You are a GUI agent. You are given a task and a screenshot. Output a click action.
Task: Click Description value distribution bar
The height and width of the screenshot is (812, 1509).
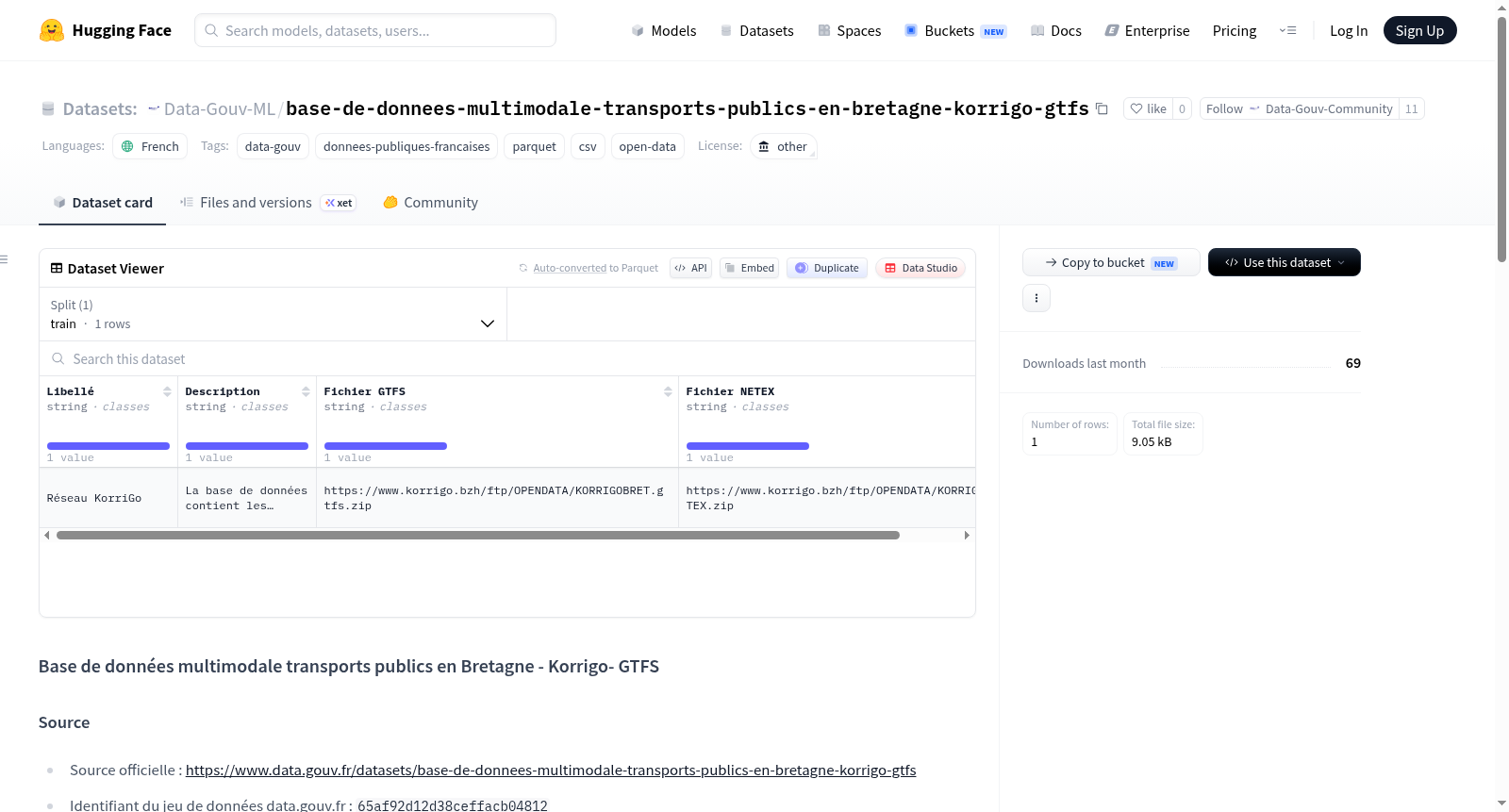click(247, 446)
